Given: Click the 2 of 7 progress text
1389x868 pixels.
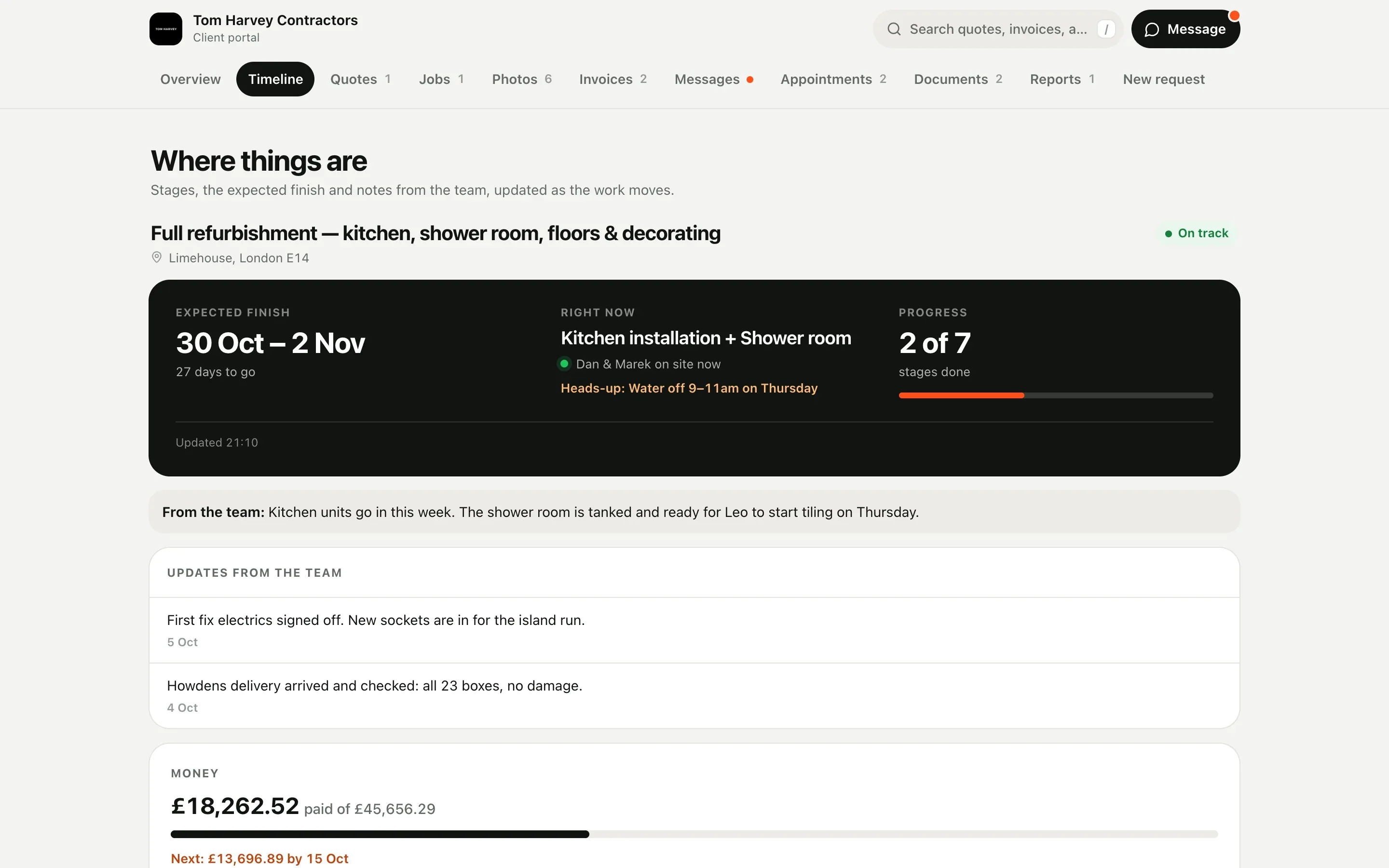Looking at the screenshot, I should pos(934,343).
